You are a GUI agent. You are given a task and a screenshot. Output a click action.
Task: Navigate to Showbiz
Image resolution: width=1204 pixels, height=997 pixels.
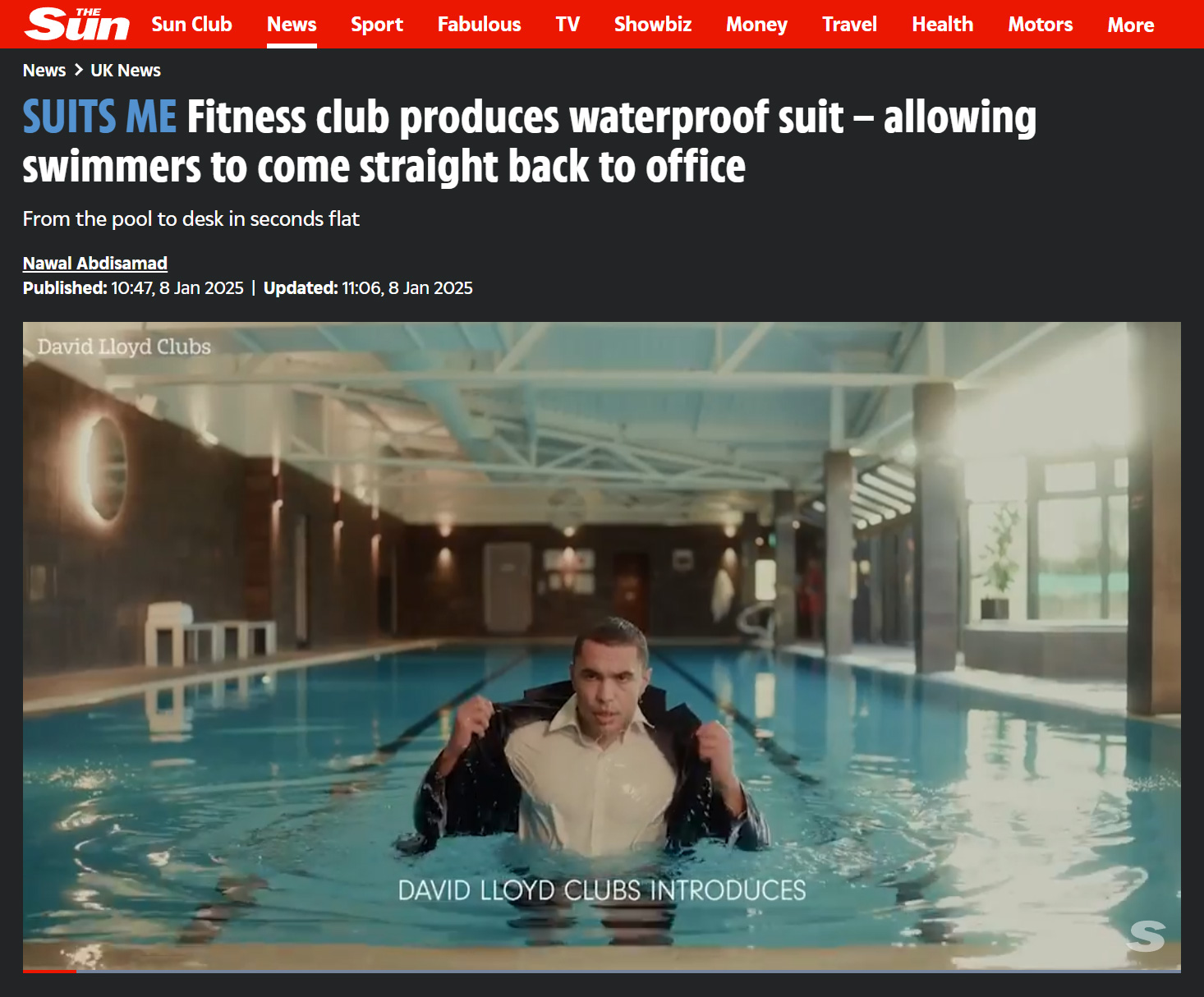(653, 25)
